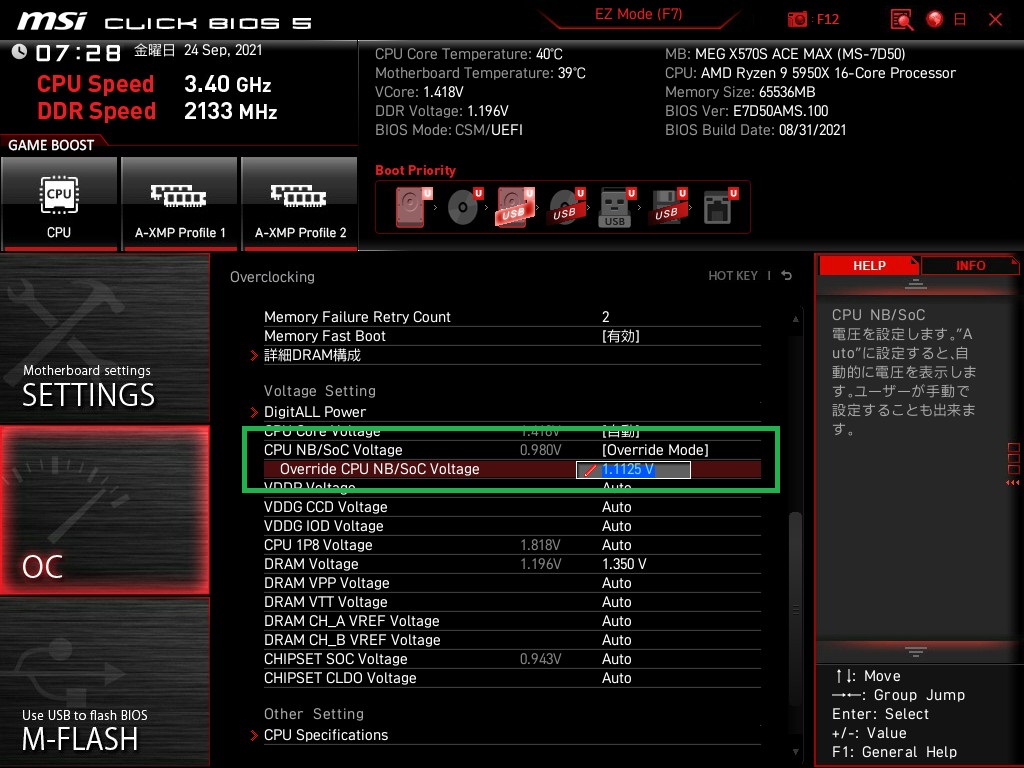Viewport: 1024px width, 768px height.
Task: Select the DRAM CH_A VREF Voltage row
Action: pyautogui.click(x=512, y=620)
